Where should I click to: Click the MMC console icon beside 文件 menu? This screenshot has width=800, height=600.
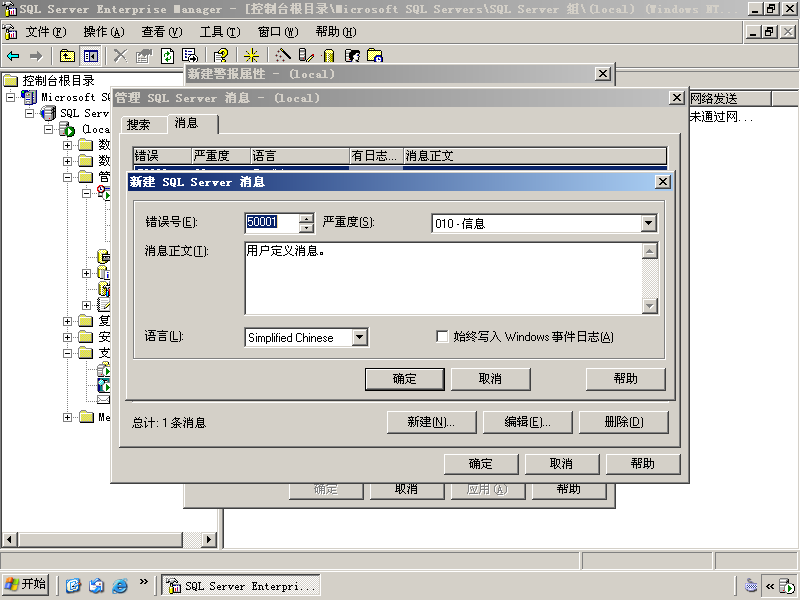pos(10,32)
